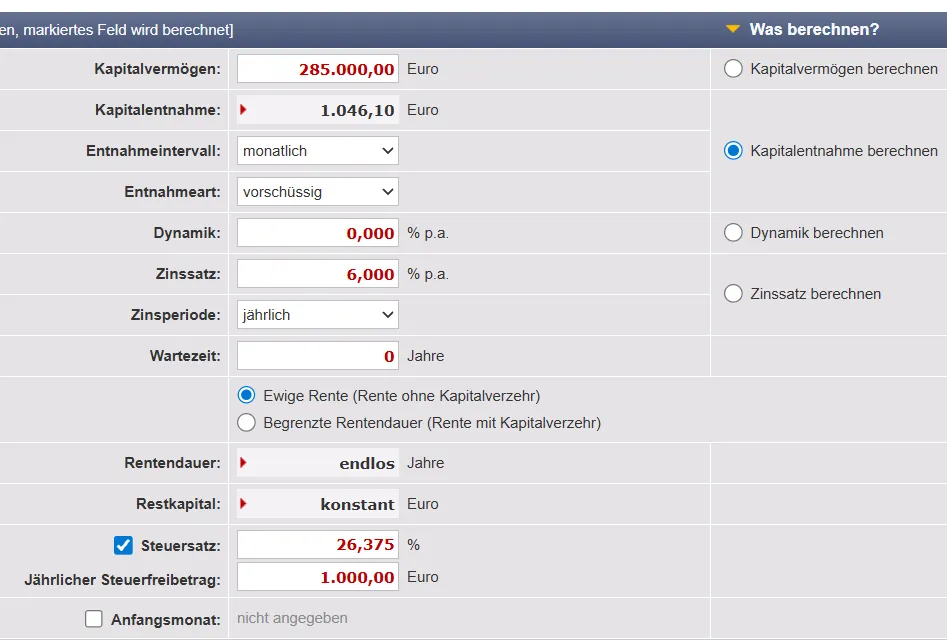
Task: Click the Jährlicher Steuerfreibetrag input field
Action: [x=318, y=577]
